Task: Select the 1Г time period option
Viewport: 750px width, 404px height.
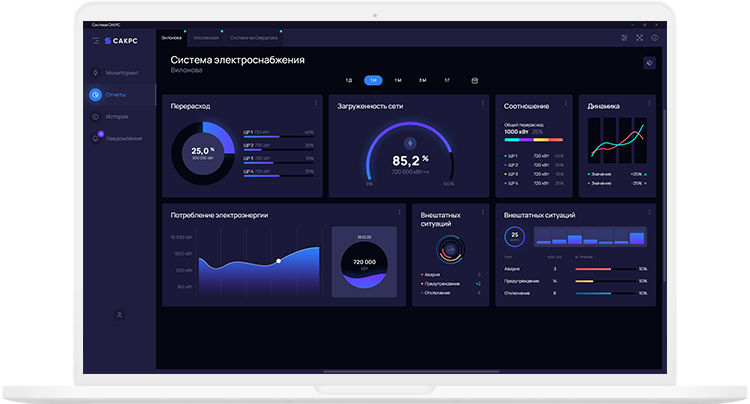Action: tap(447, 80)
